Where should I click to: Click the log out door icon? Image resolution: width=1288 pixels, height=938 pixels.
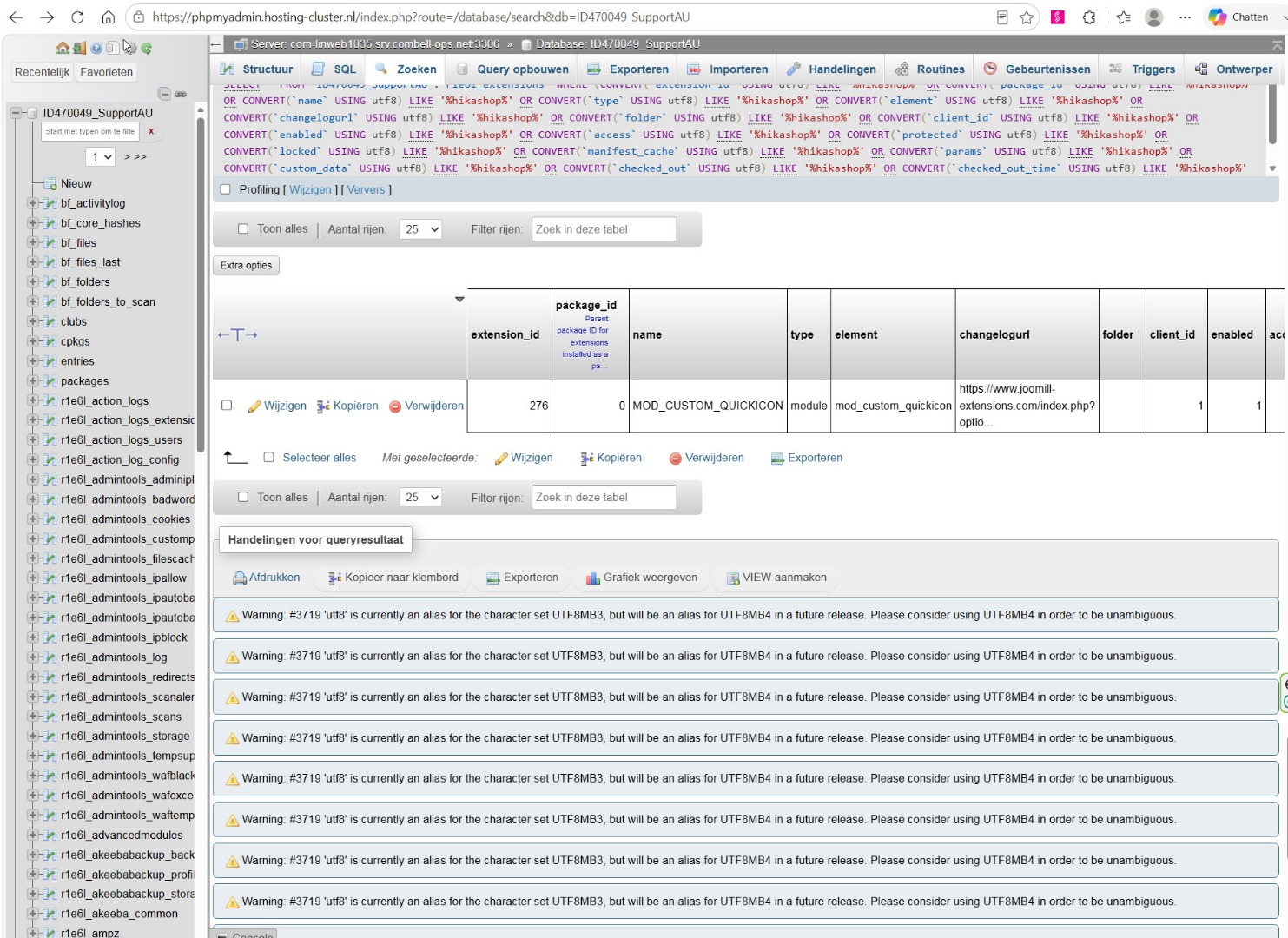tap(79, 49)
